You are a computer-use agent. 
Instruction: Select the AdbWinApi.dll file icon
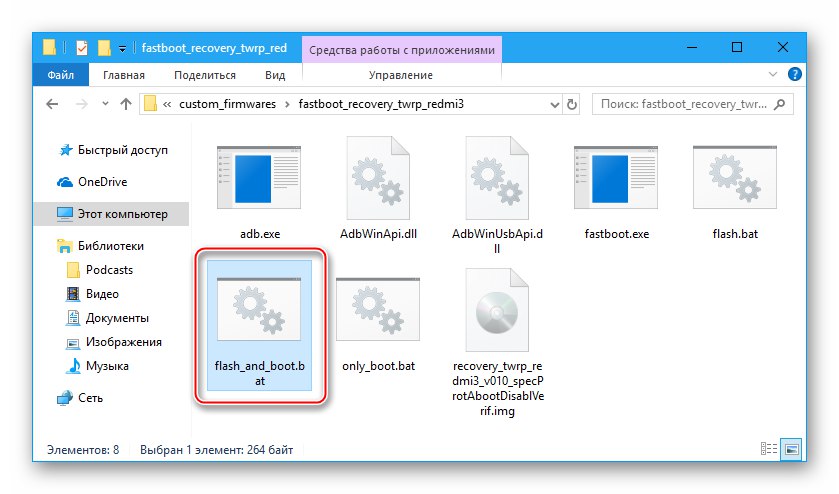[378, 178]
